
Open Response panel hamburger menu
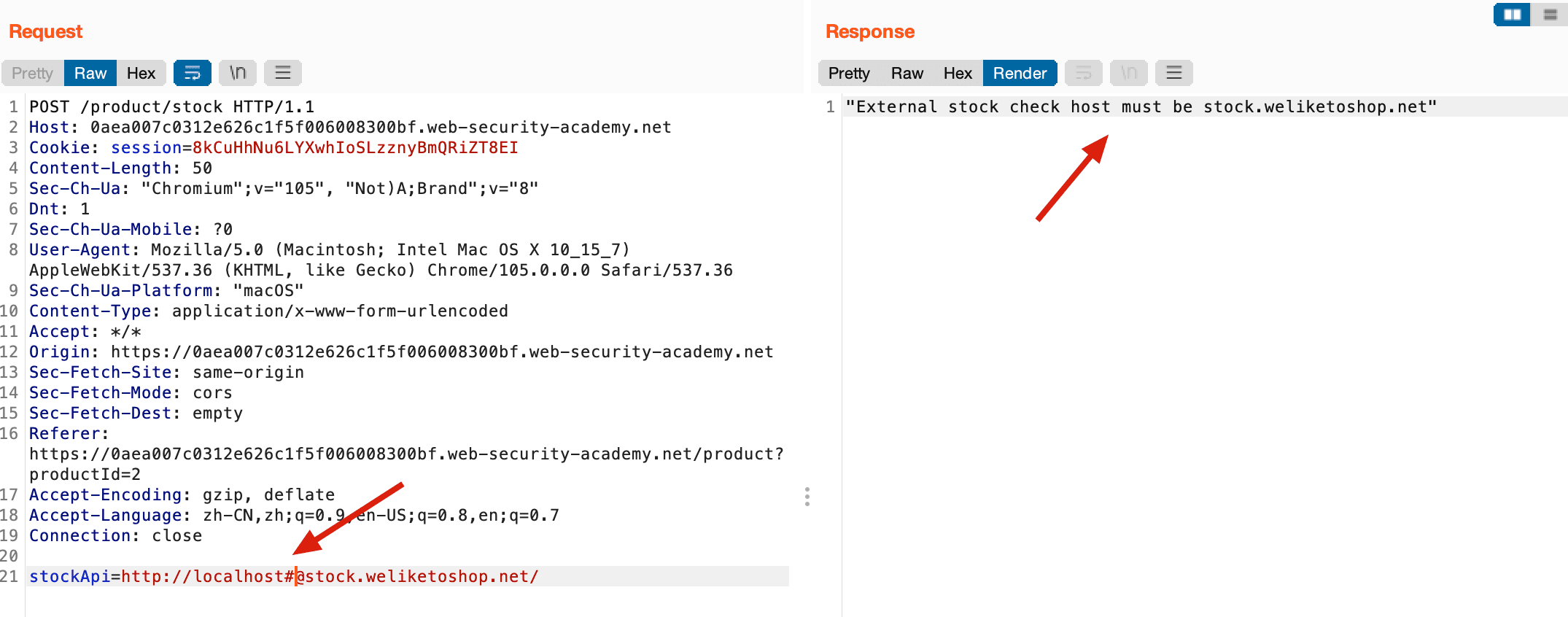1174,73
